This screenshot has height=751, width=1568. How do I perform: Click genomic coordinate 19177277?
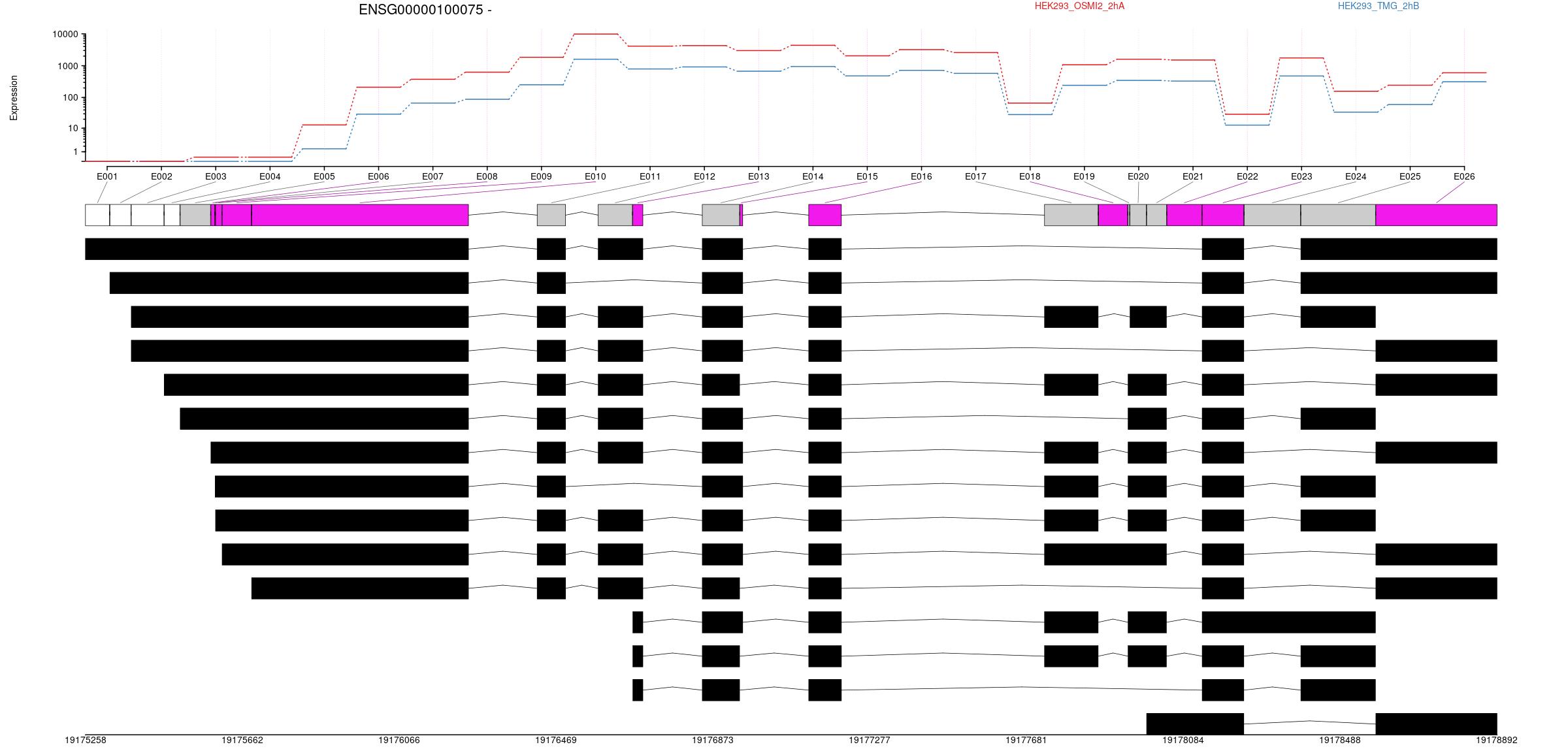point(870,740)
